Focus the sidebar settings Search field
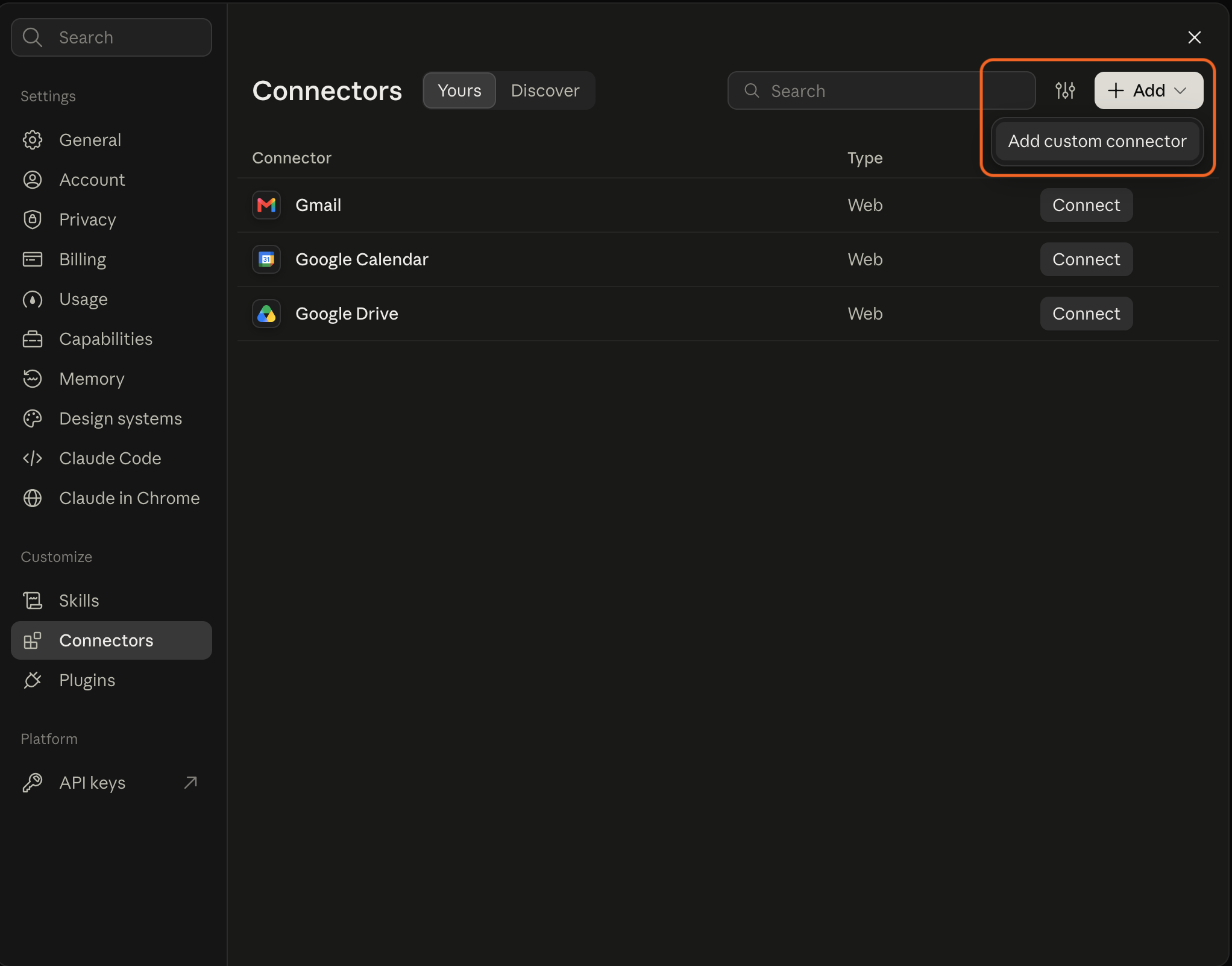Viewport: 1232px width, 966px height. point(112,37)
